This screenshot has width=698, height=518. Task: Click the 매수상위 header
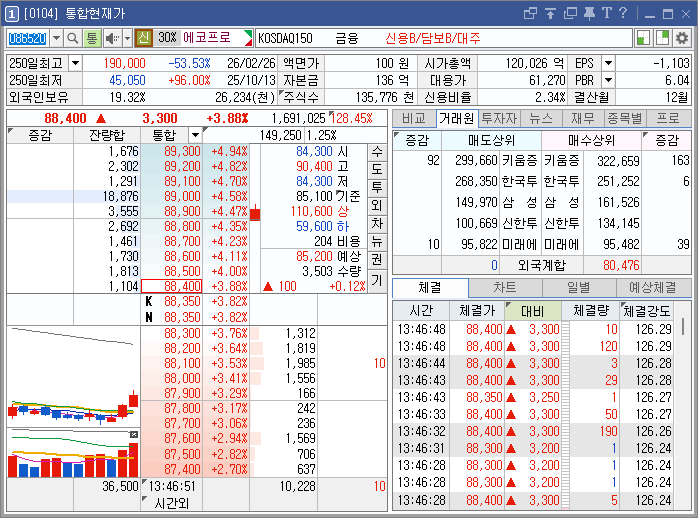click(591, 141)
